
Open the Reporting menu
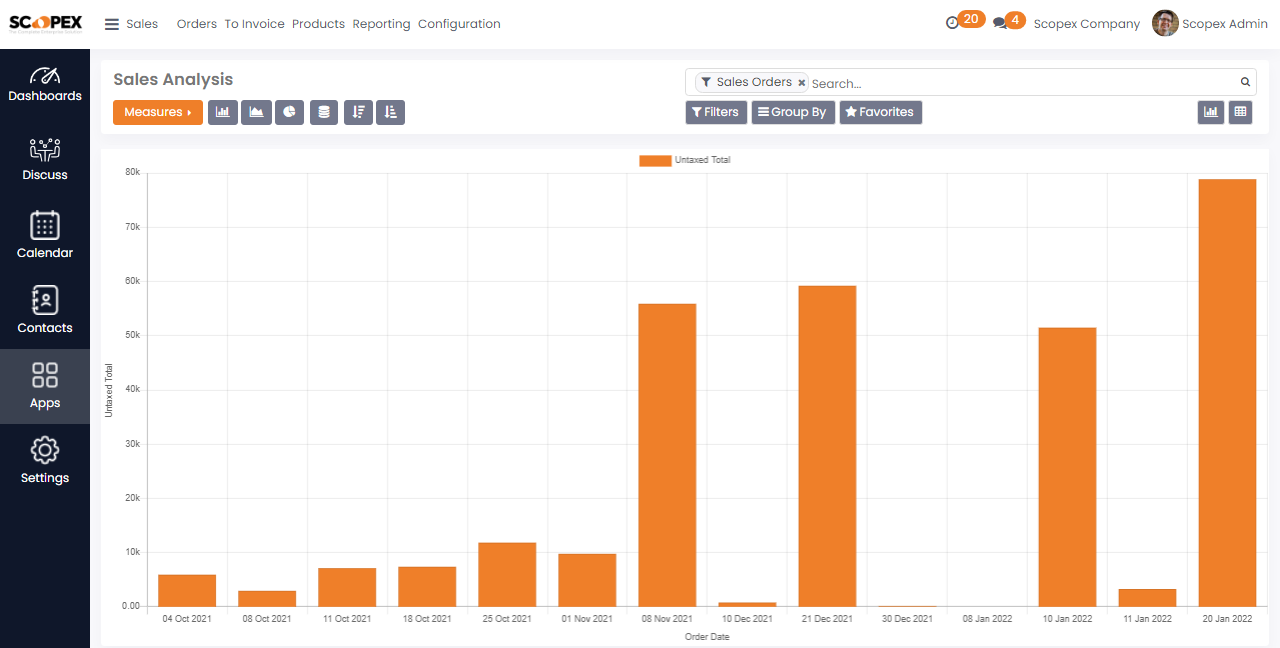[381, 24]
